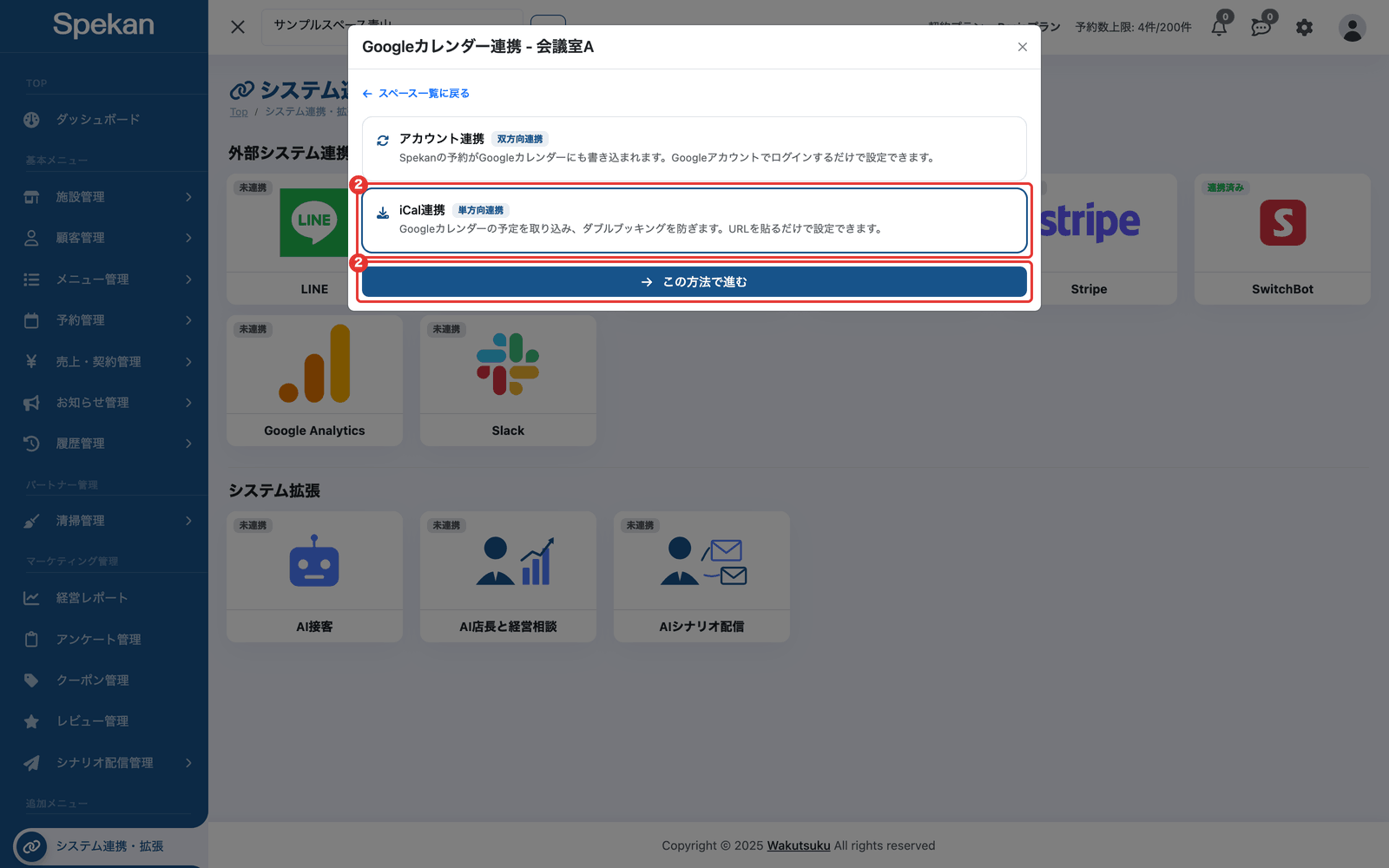Click the 顧客管理 person icon
This screenshot has height=868, width=1389.
31,238
